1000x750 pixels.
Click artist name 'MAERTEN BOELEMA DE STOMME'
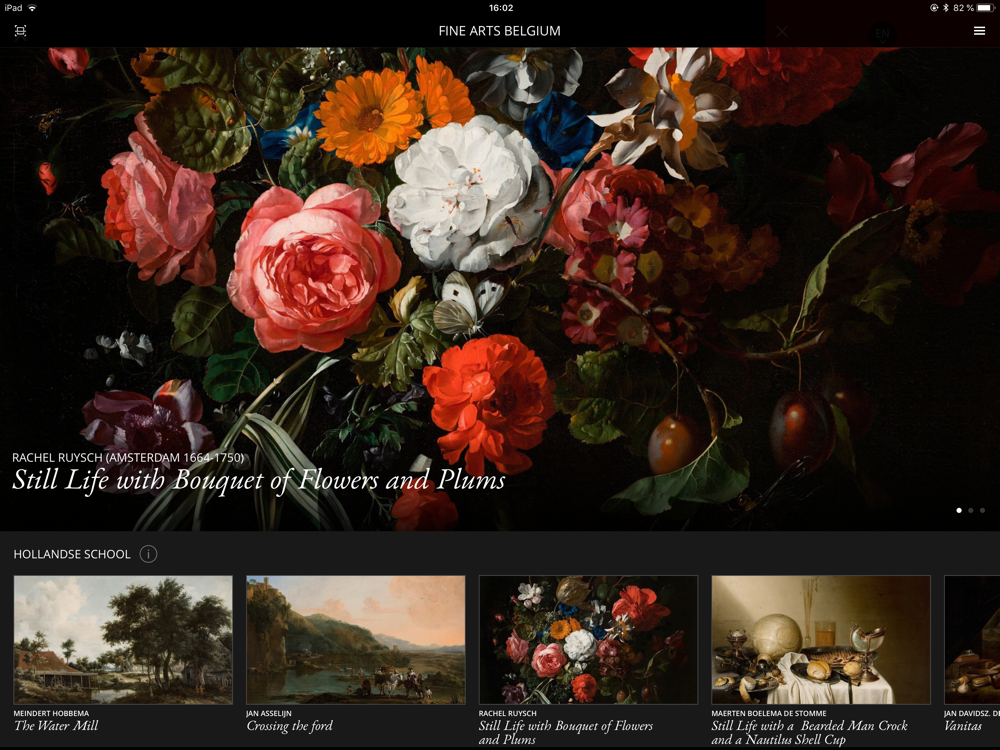pyautogui.click(x=769, y=713)
